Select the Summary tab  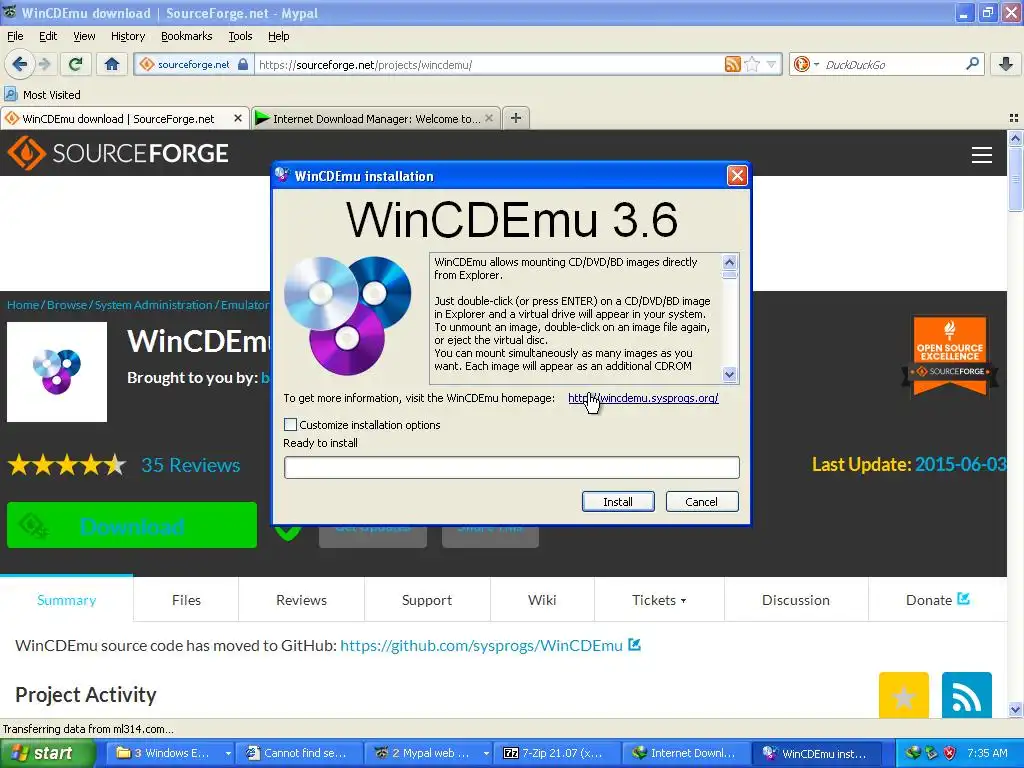click(67, 600)
